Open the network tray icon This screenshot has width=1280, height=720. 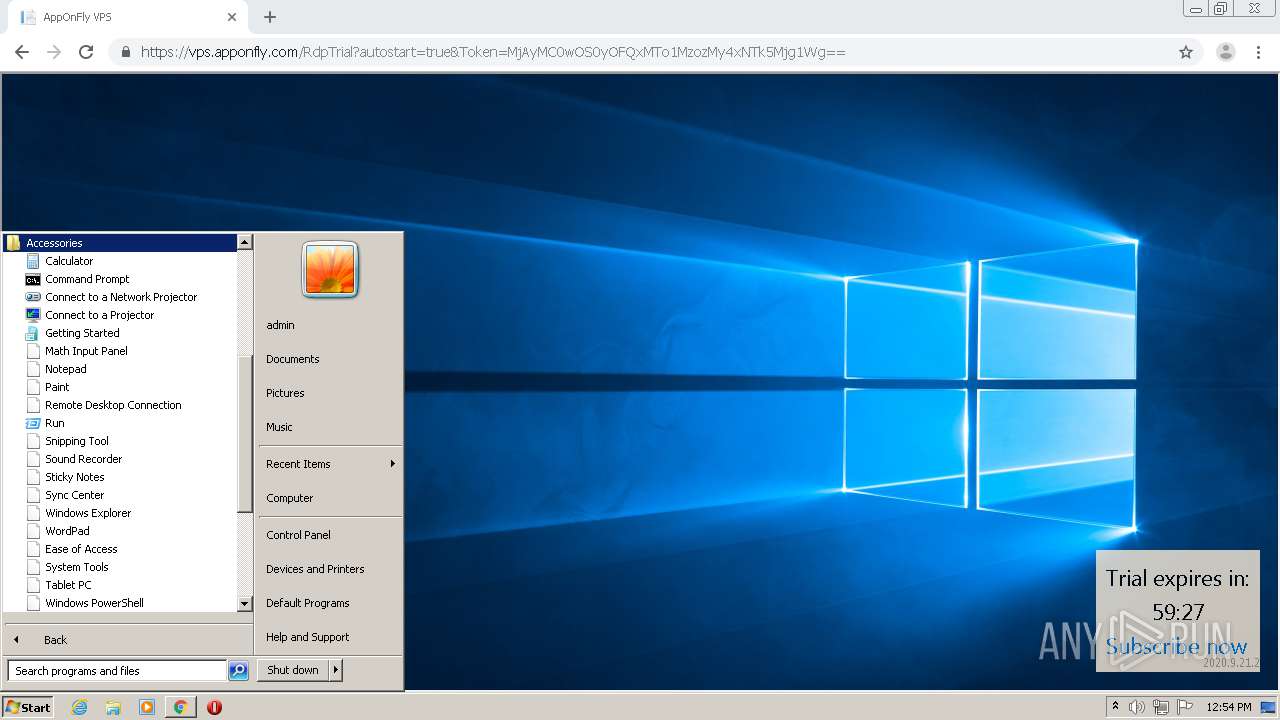pos(1160,707)
